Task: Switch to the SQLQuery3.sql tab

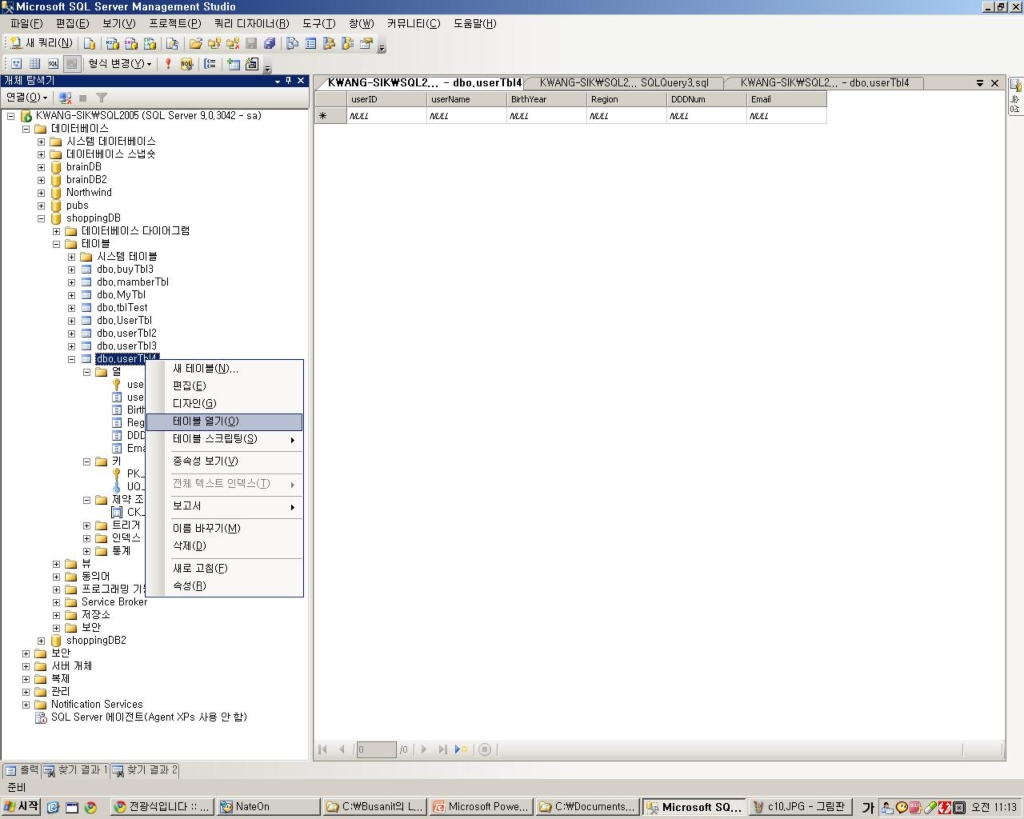Action: pos(624,83)
